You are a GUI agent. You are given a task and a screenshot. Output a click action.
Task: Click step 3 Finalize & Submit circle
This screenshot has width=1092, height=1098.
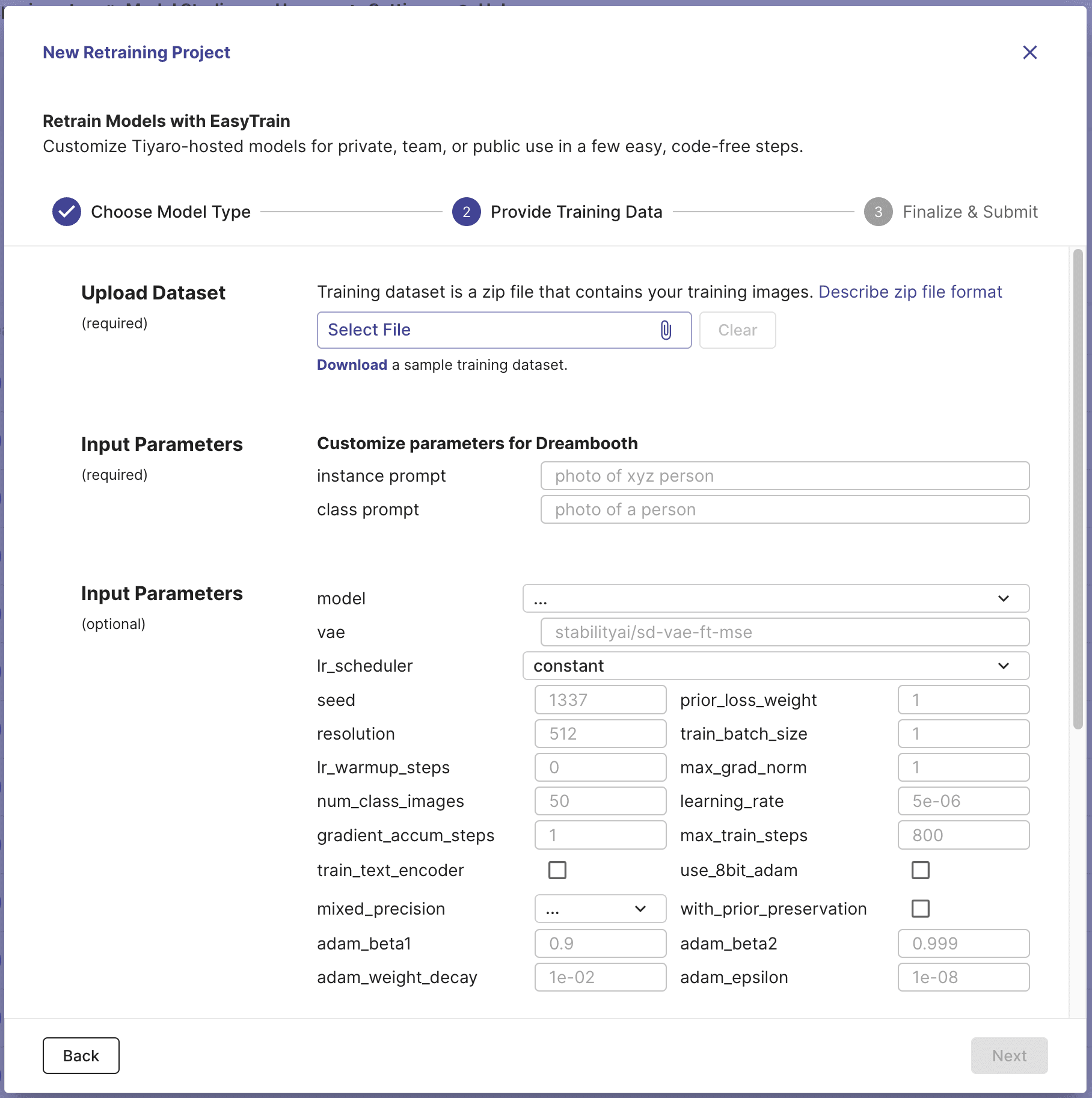(x=879, y=212)
